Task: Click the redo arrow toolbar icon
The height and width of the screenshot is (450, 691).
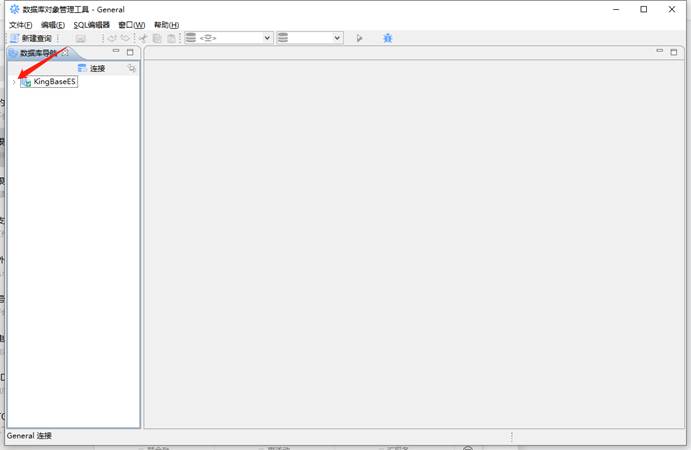Action: (126, 38)
